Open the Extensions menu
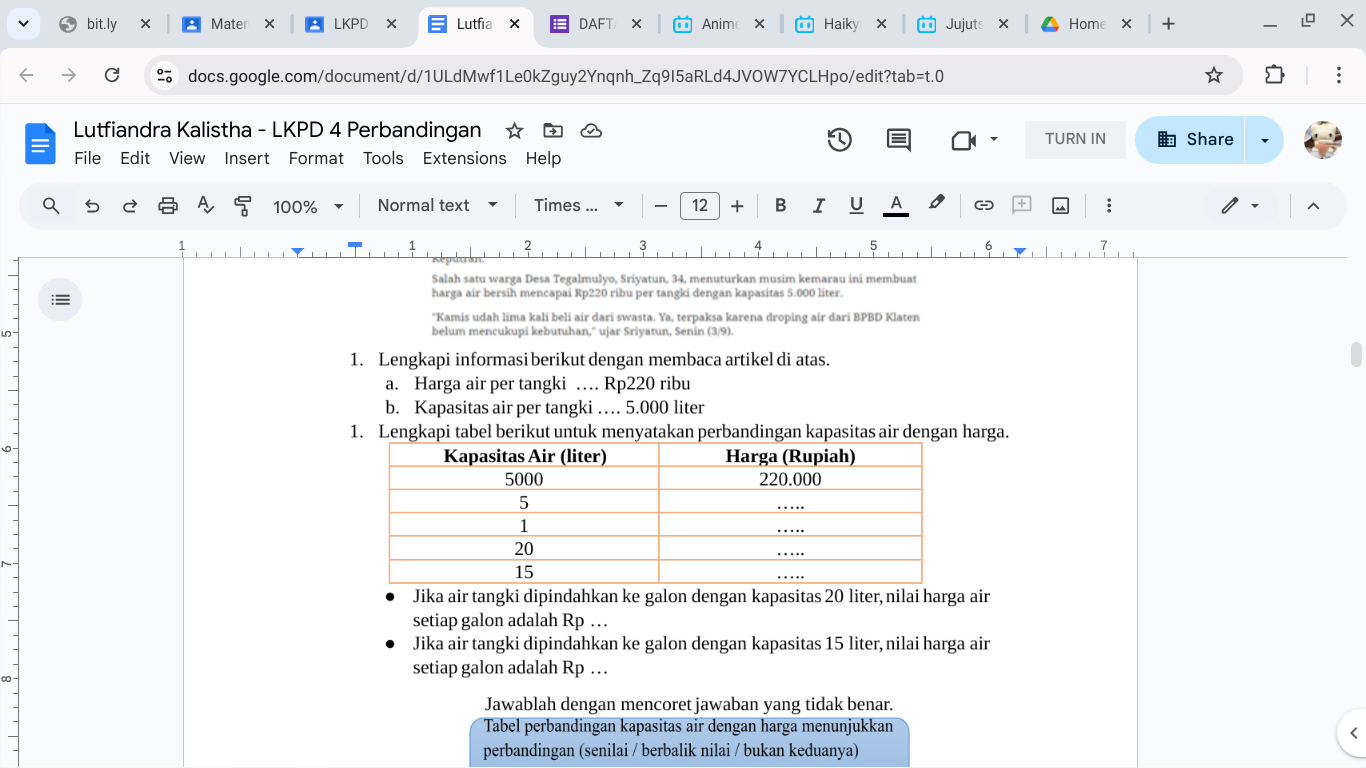This screenshot has height=768, width=1366. point(464,158)
